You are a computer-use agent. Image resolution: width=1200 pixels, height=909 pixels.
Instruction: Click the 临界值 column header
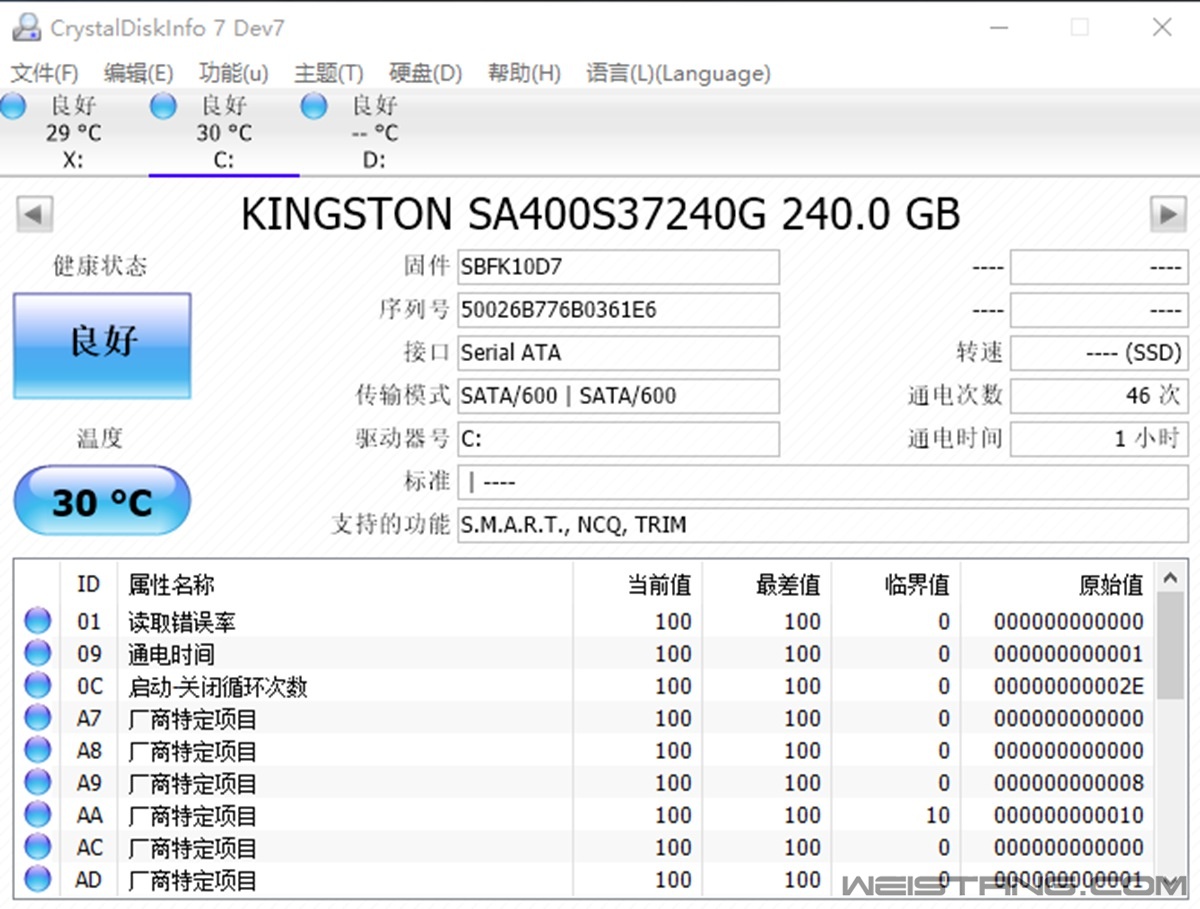(x=896, y=584)
